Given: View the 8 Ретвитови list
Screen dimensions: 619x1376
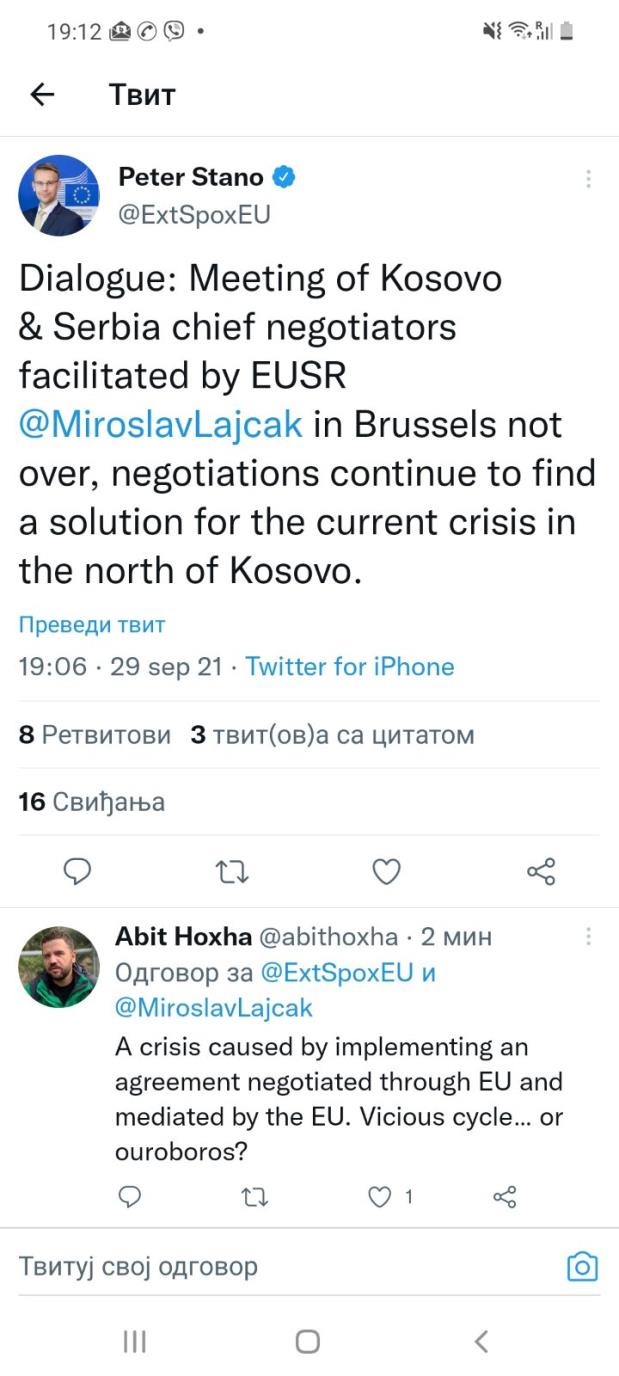Looking at the screenshot, I should (95, 736).
